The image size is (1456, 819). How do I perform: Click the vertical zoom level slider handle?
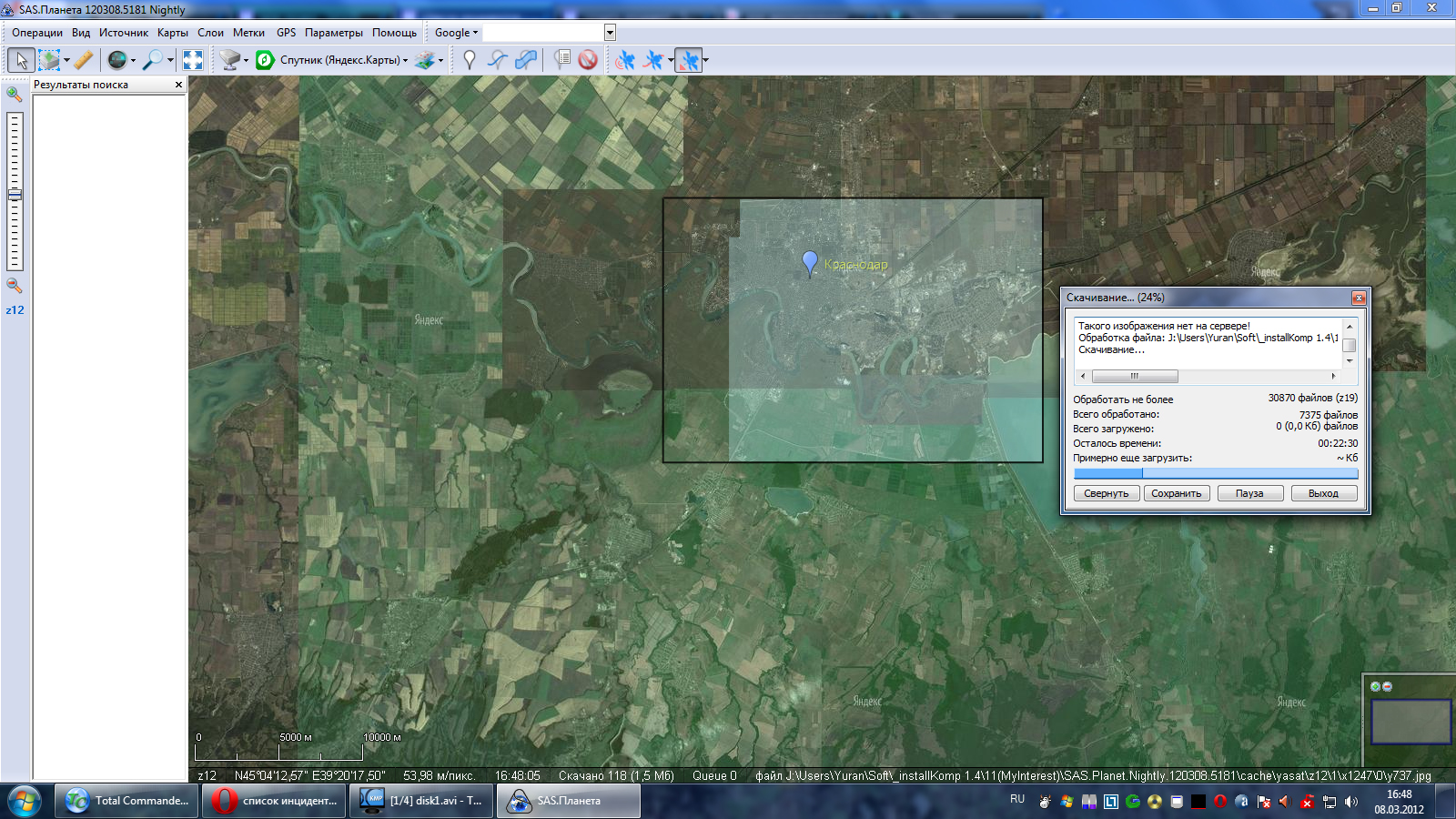(15, 195)
